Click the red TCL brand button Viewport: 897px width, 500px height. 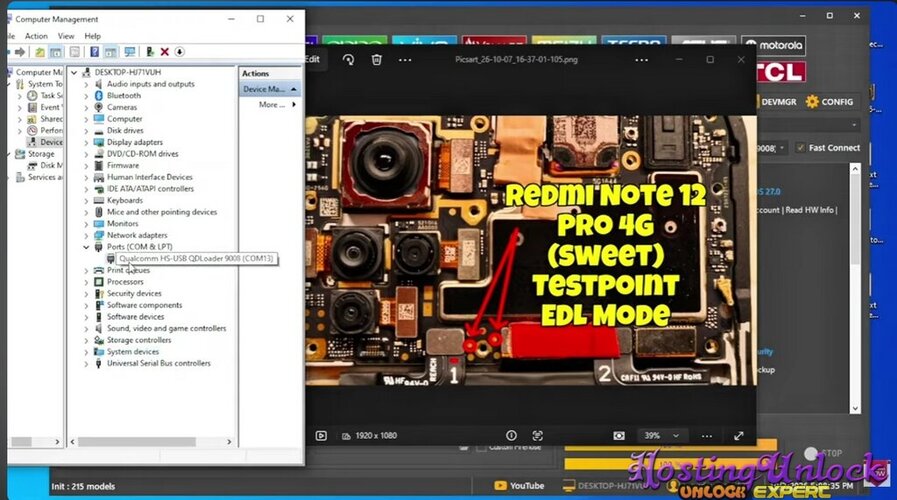click(x=781, y=72)
